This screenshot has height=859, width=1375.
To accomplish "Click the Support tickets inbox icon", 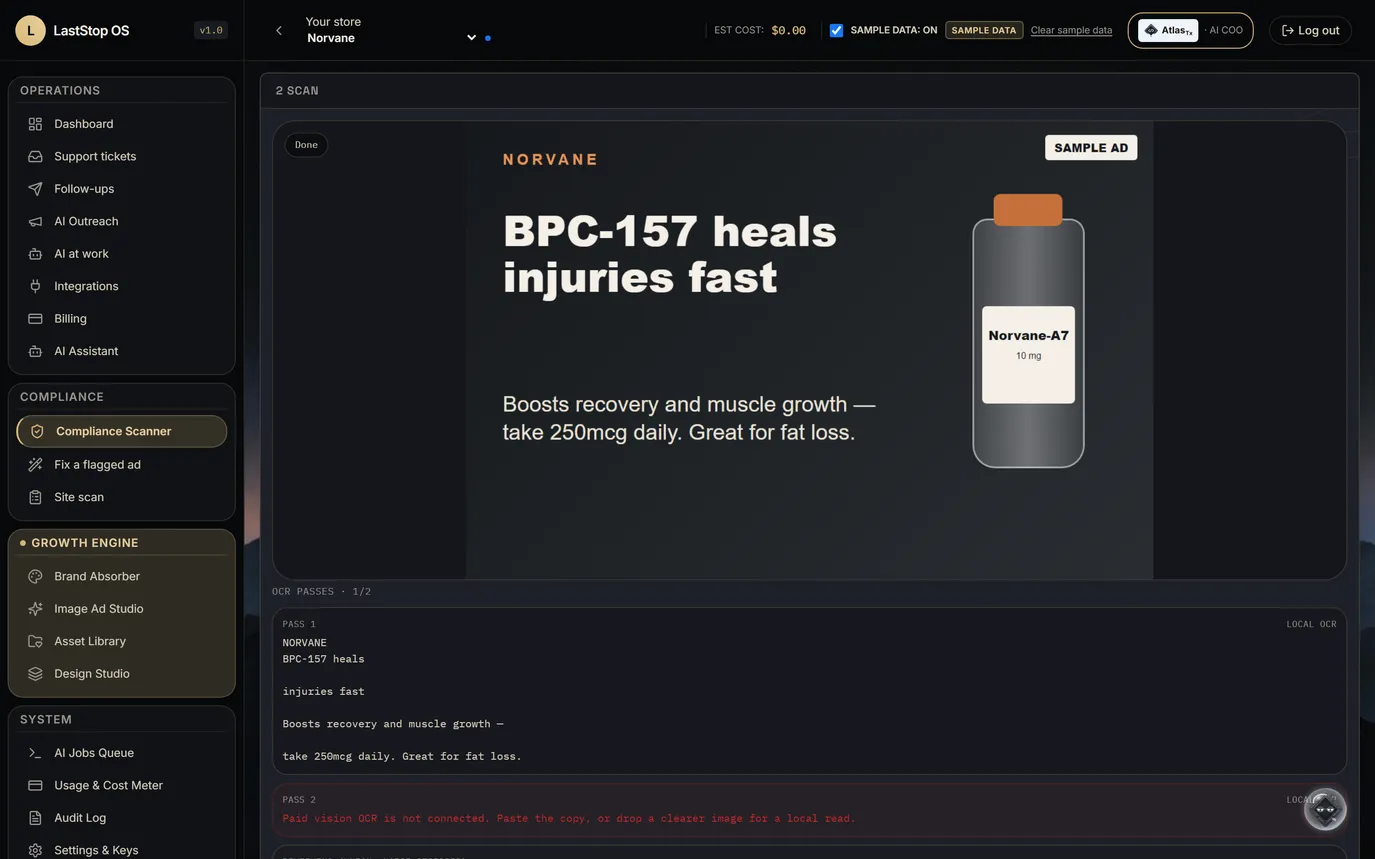I will (35, 156).
